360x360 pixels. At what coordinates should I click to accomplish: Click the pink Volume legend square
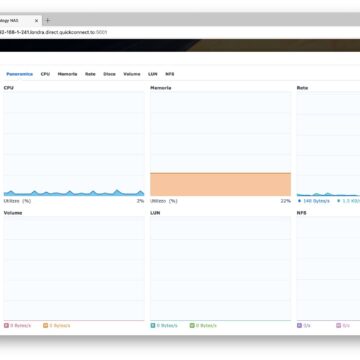pos(6,325)
